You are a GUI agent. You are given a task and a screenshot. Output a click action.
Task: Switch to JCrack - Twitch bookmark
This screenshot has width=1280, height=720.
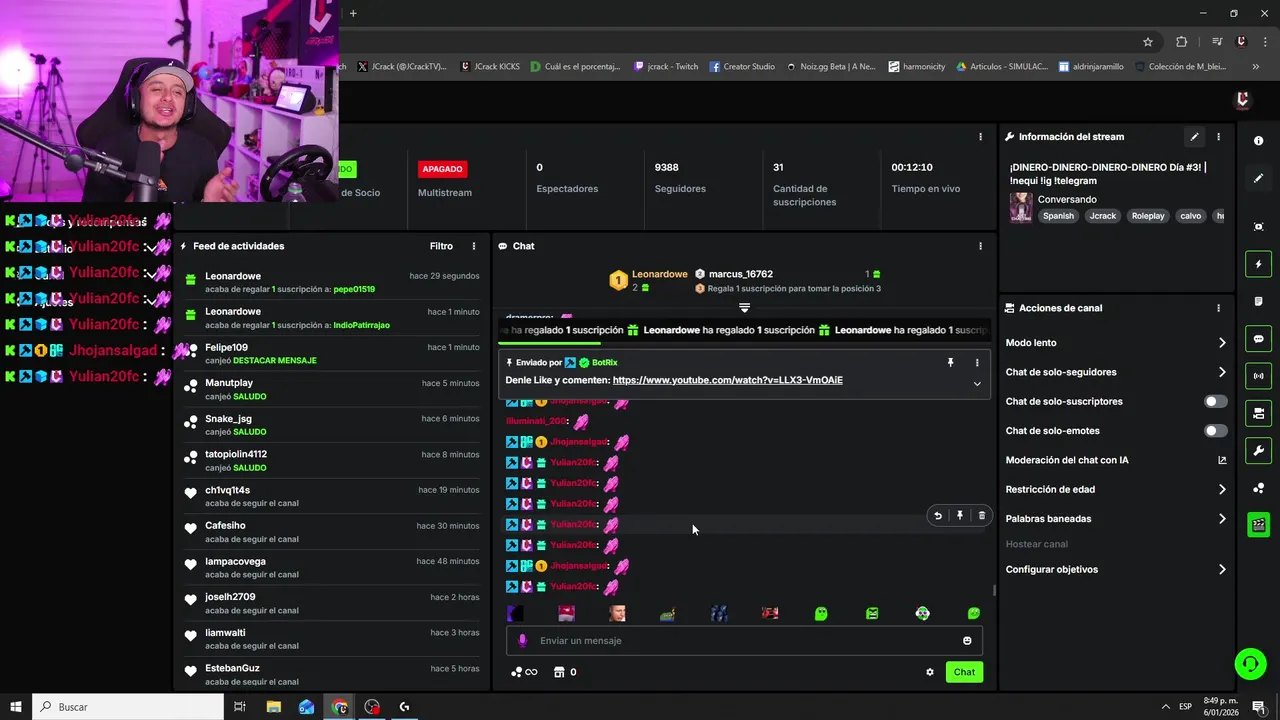click(x=666, y=67)
